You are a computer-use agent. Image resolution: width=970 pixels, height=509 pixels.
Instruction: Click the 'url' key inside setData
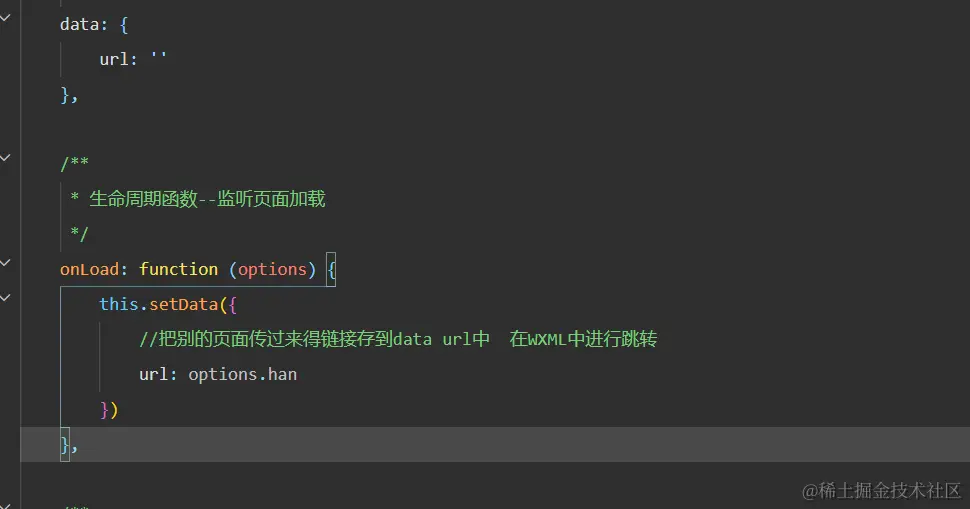[154, 375]
